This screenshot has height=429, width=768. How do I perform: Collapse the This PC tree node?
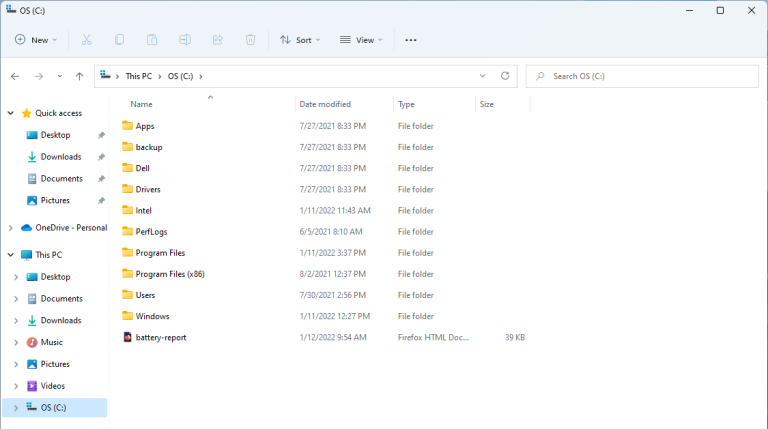(10, 255)
